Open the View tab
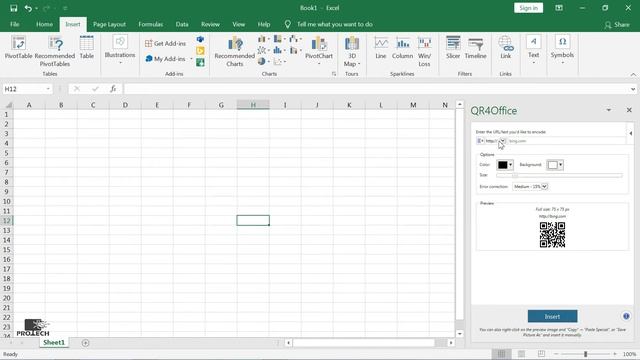The image size is (640, 360). (238, 24)
